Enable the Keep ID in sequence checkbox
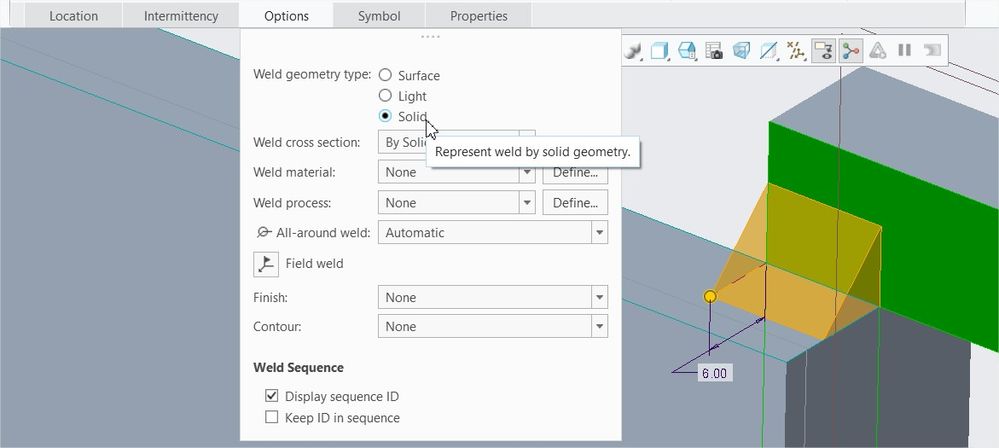999x448 pixels. [x=271, y=417]
